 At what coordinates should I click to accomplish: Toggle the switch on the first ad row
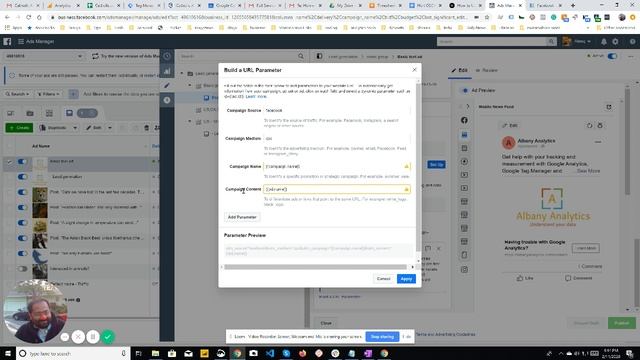click(22, 162)
